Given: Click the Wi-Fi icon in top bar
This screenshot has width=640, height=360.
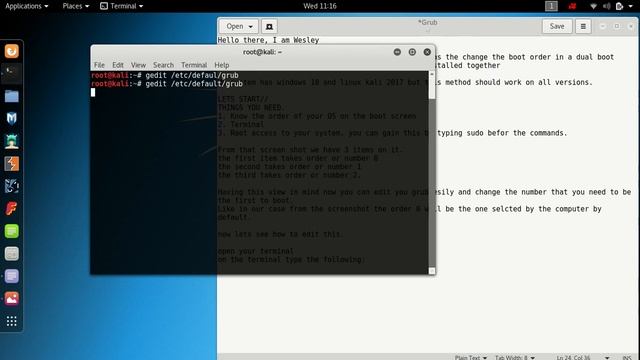Looking at the screenshot, I should (x=593, y=6).
